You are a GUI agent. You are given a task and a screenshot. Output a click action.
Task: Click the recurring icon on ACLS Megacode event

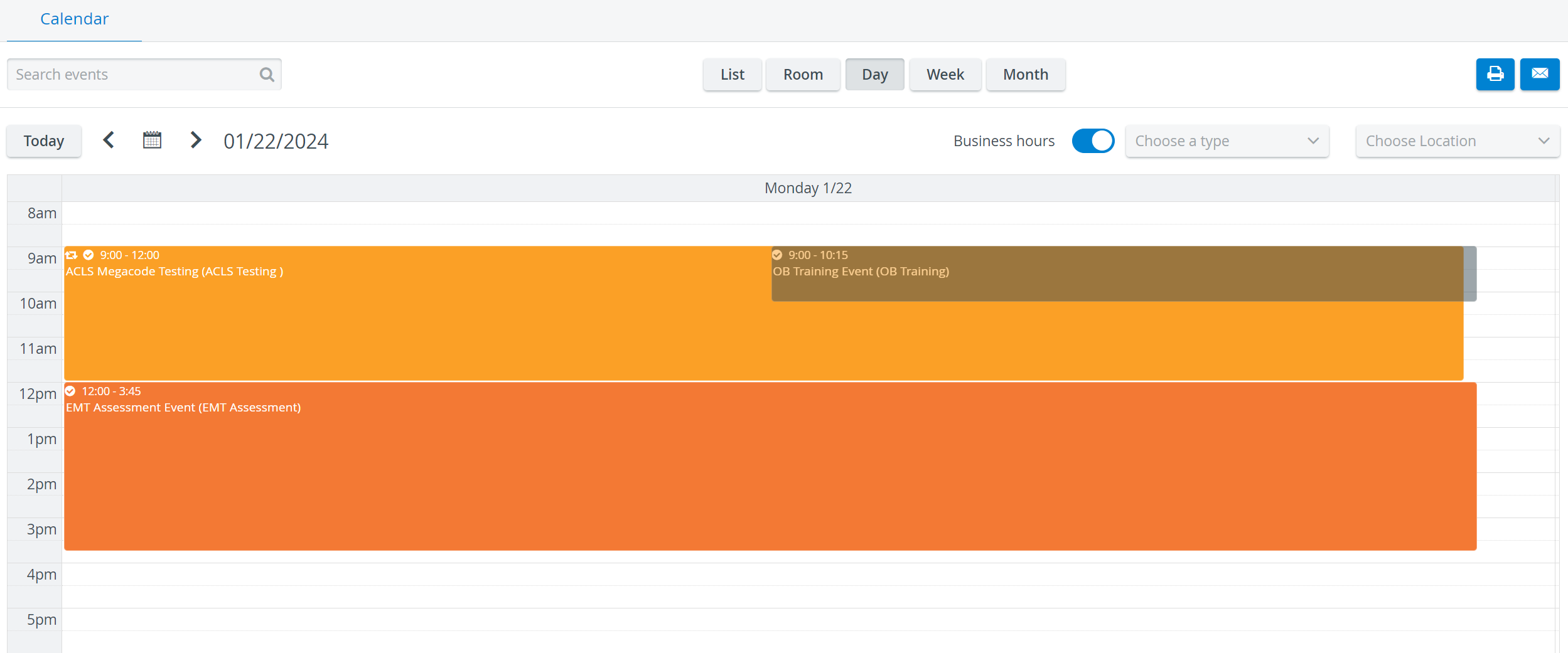pos(72,255)
